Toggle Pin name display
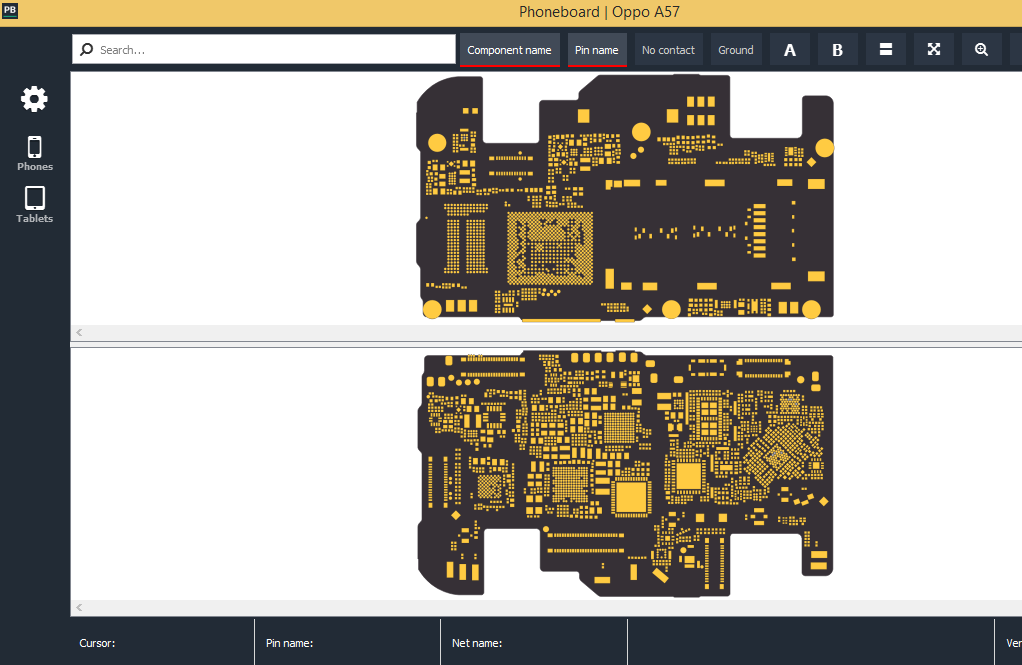 pos(596,50)
